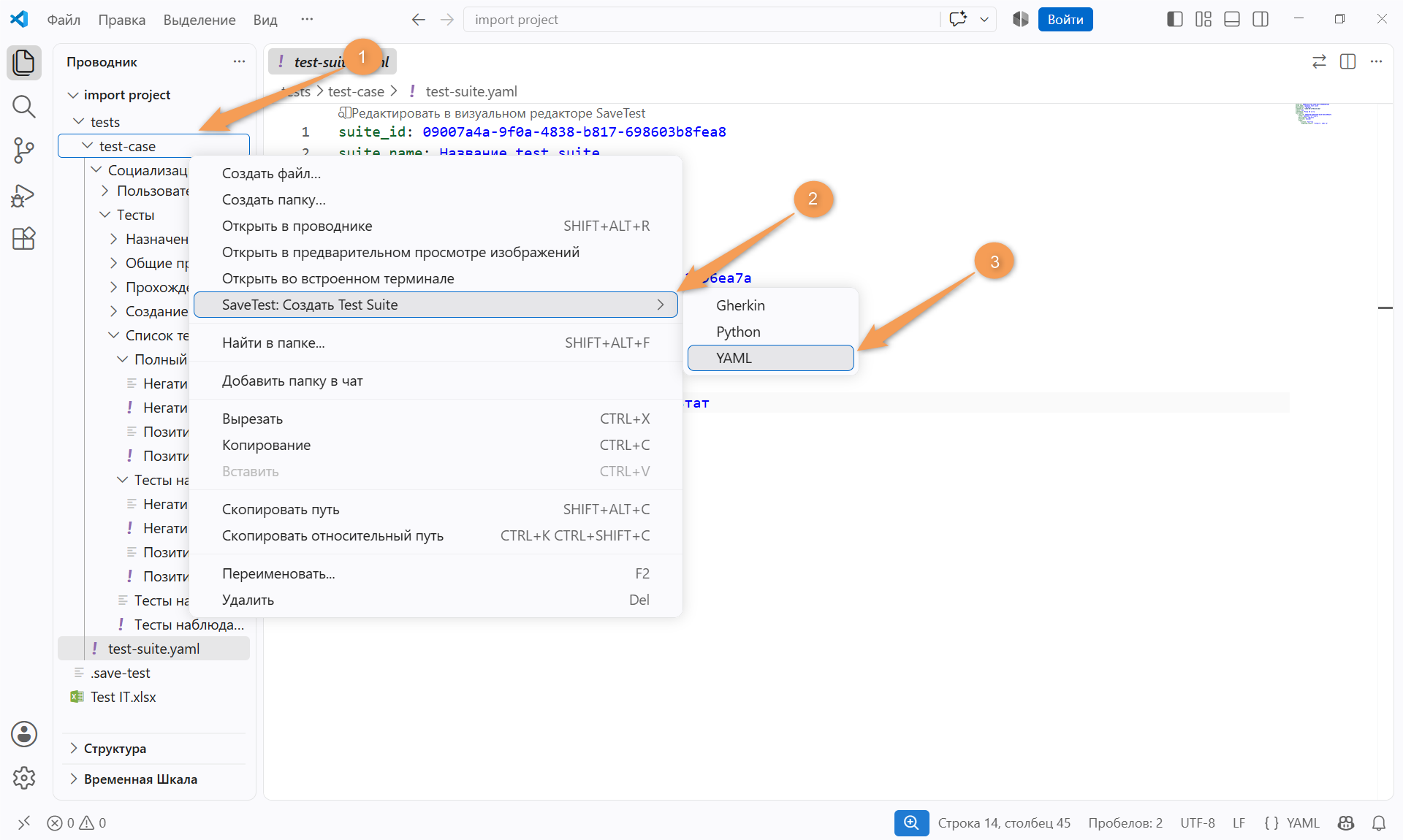Open Explorer panel more actions ellipsis
The height and width of the screenshot is (840, 1403).
(x=239, y=61)
